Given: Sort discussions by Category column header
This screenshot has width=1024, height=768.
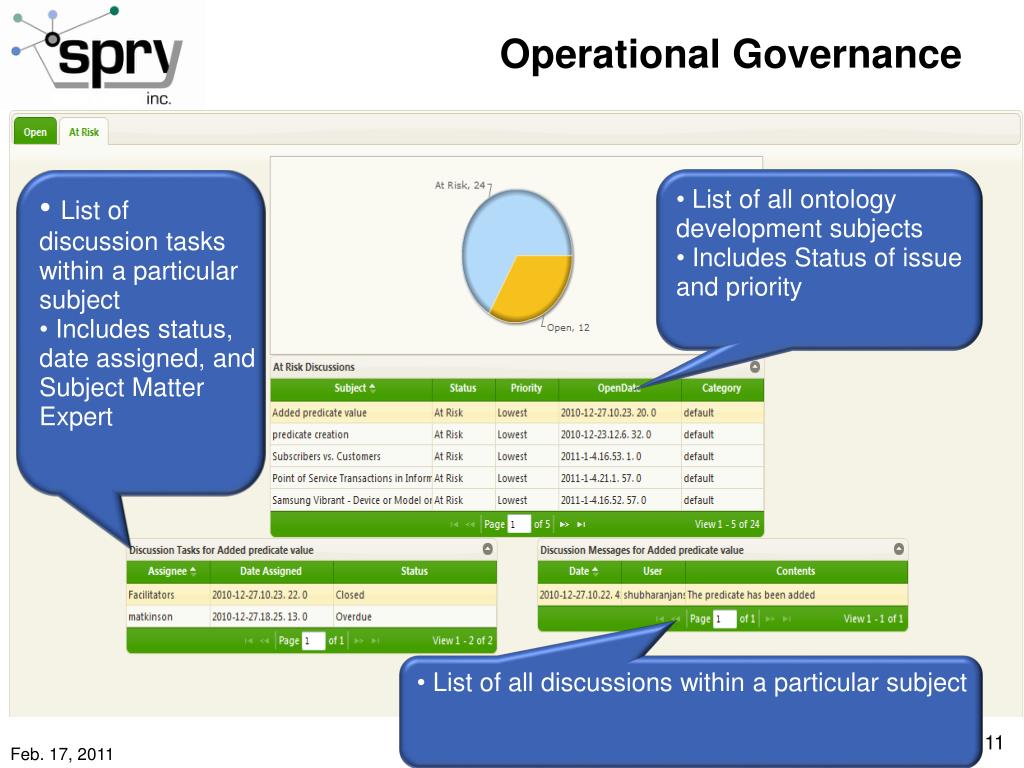Looking at the screenshot, I should tap(722, 389).
